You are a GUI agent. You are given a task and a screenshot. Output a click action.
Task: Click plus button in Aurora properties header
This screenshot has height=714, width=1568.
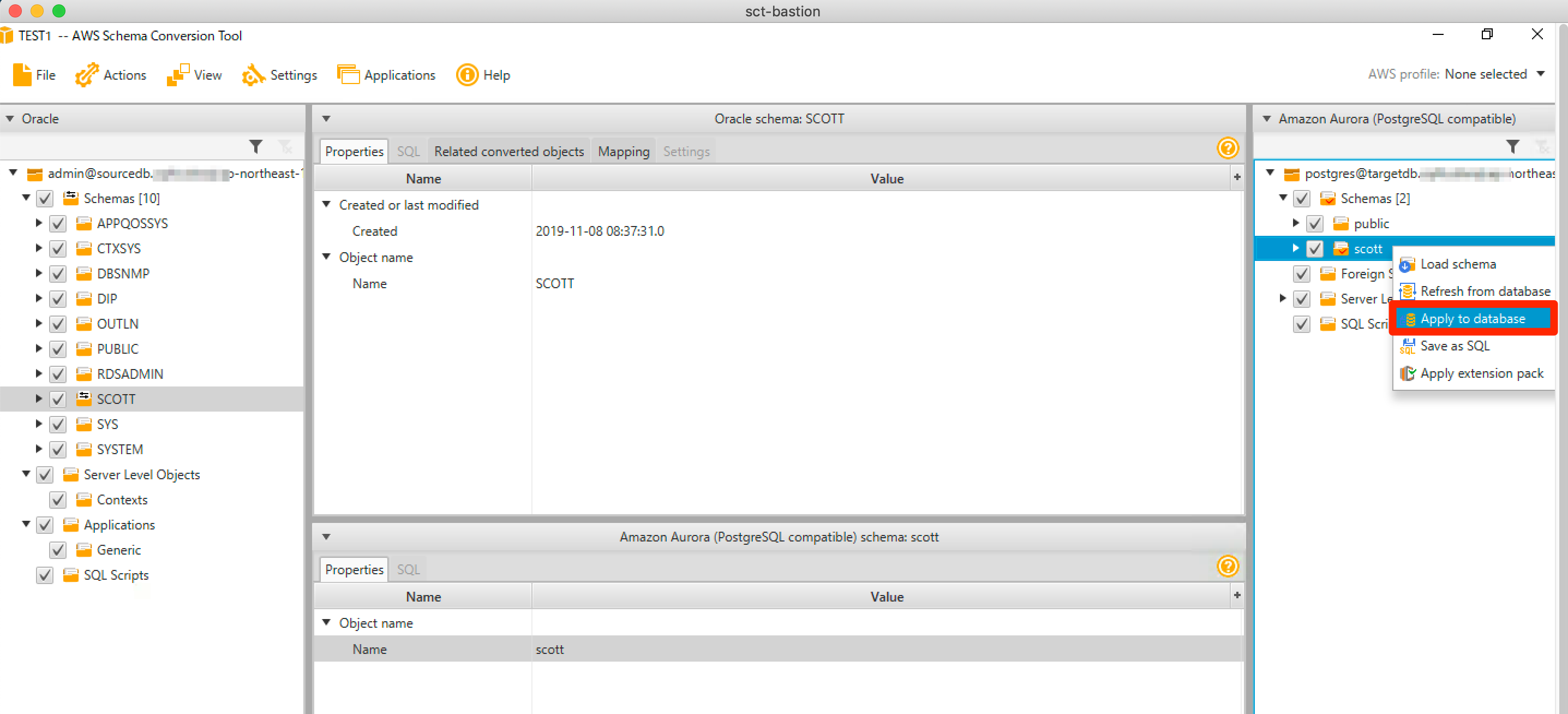pyautogui.click(x=1237, y=595)
